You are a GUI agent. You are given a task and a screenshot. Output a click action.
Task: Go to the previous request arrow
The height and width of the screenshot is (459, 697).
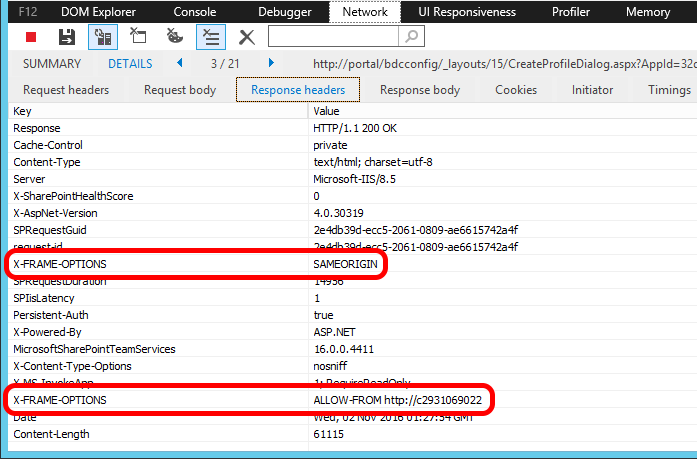pos(180,63)
